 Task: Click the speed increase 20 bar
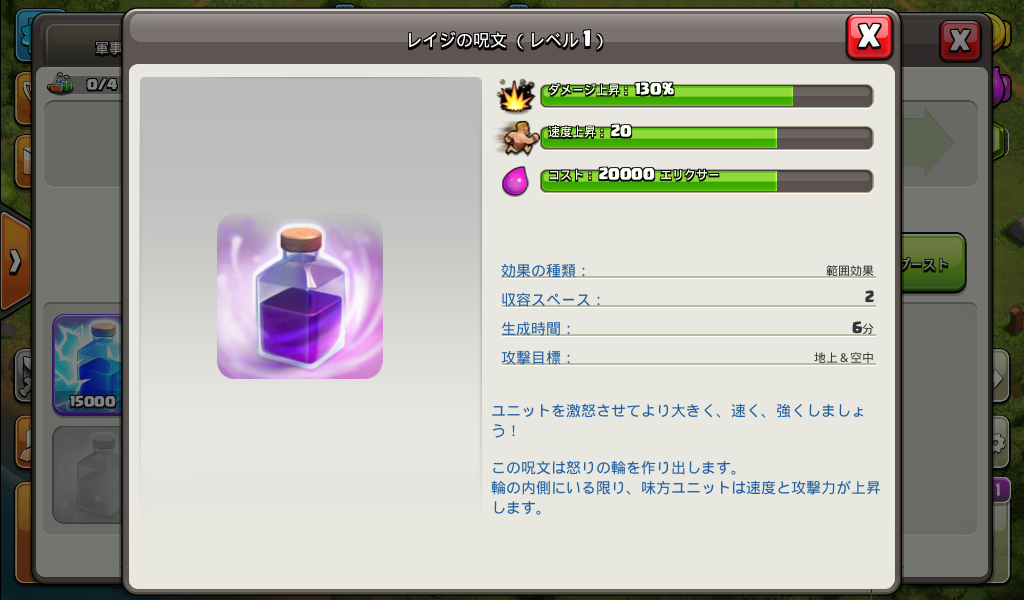point(707,138)
